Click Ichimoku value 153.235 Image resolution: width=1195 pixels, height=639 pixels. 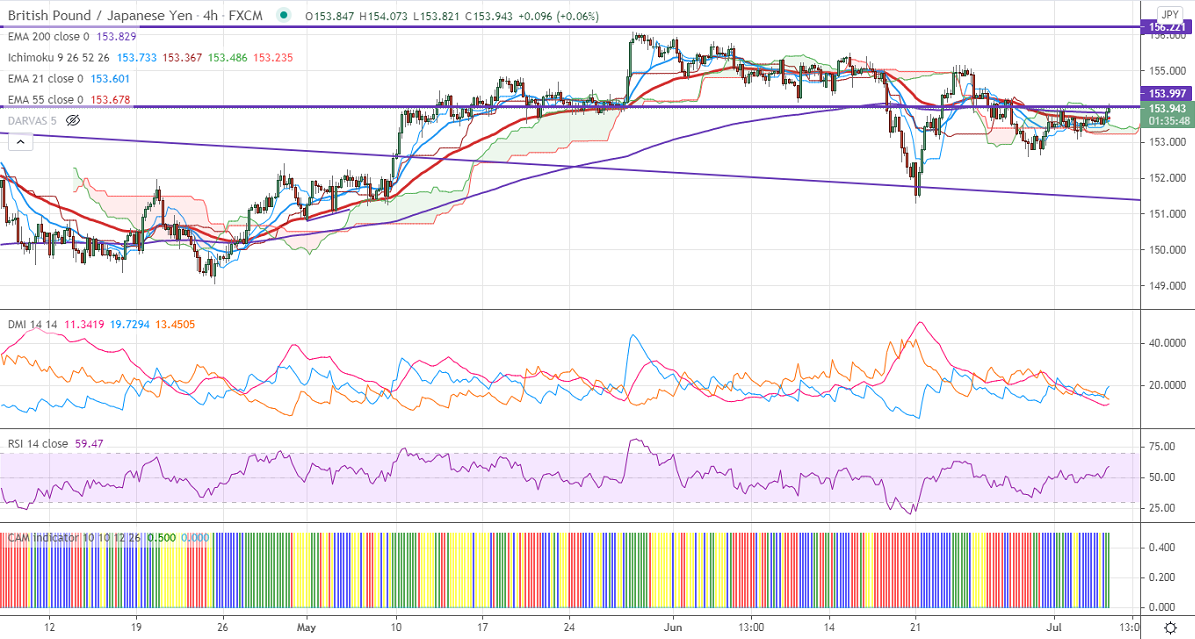pos(273,57)
